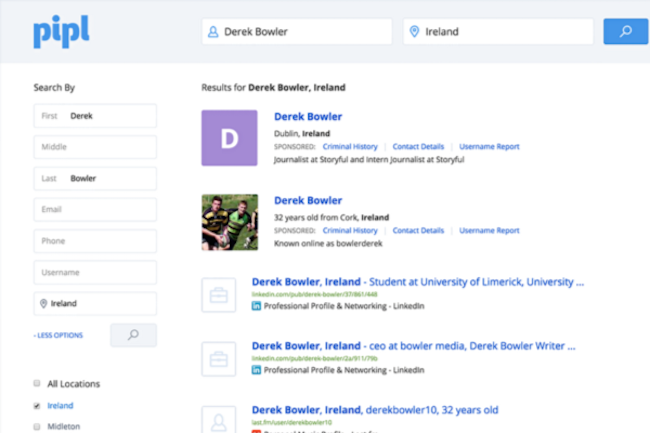650x433 pixels.
Task: Collapse search fields with Less Options
Action: [x=58, y=335]
